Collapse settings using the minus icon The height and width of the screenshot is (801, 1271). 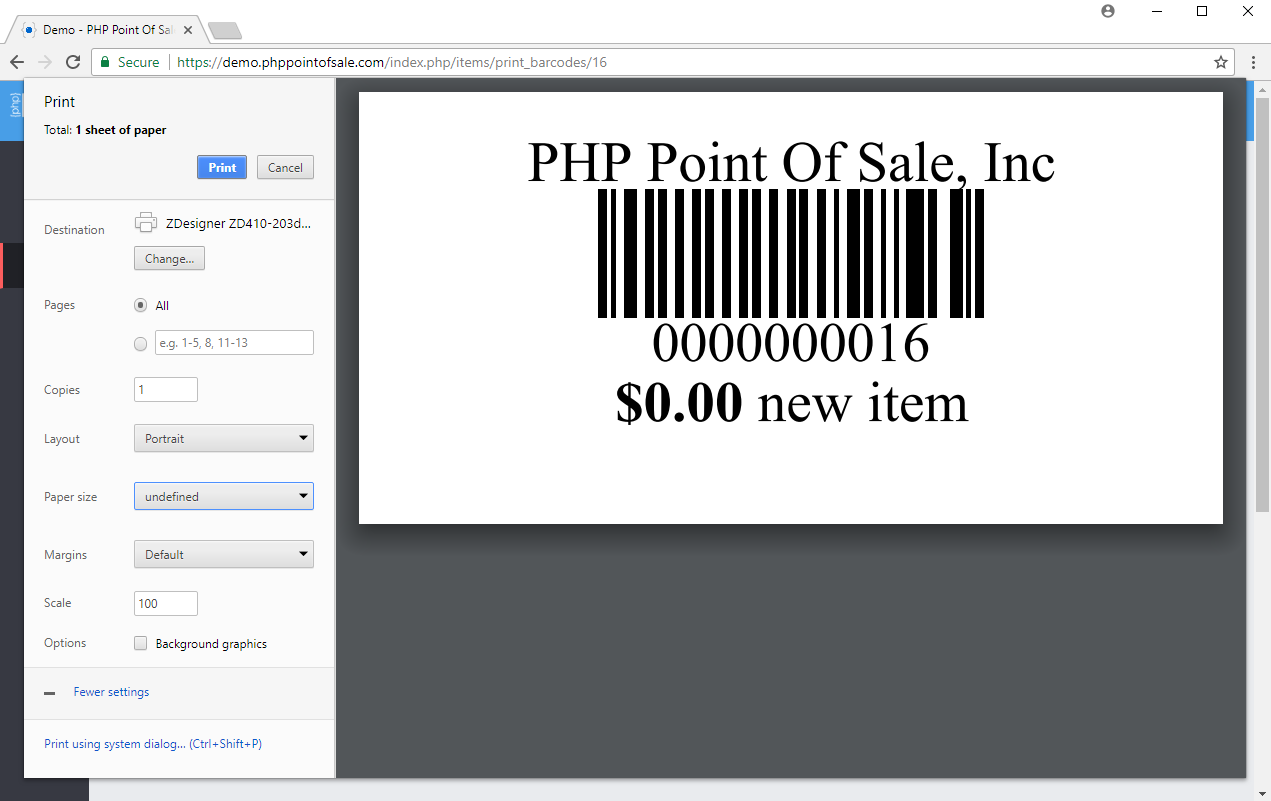(50, 693)
